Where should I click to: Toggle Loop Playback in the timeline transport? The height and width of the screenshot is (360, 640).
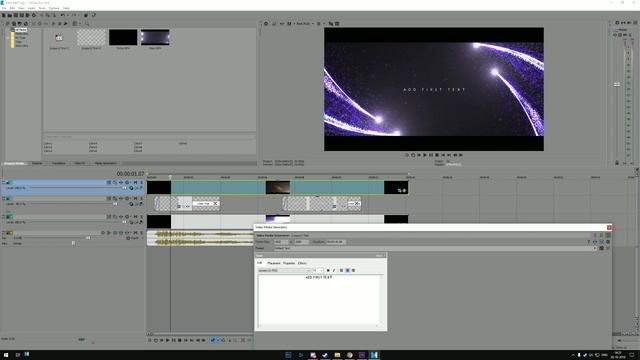click(156, 340)
